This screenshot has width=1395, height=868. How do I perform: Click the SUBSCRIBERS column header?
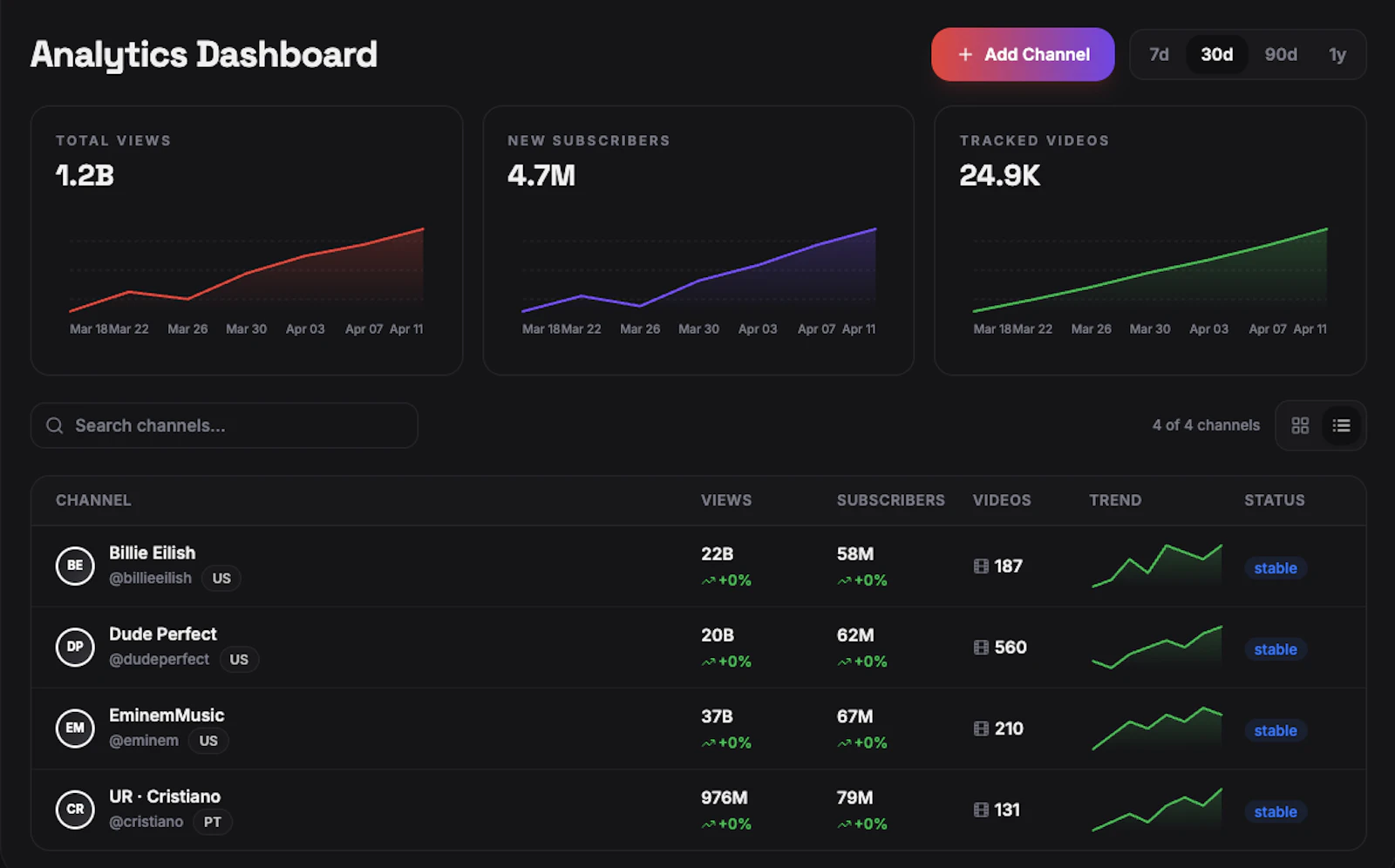click(891, 500)
